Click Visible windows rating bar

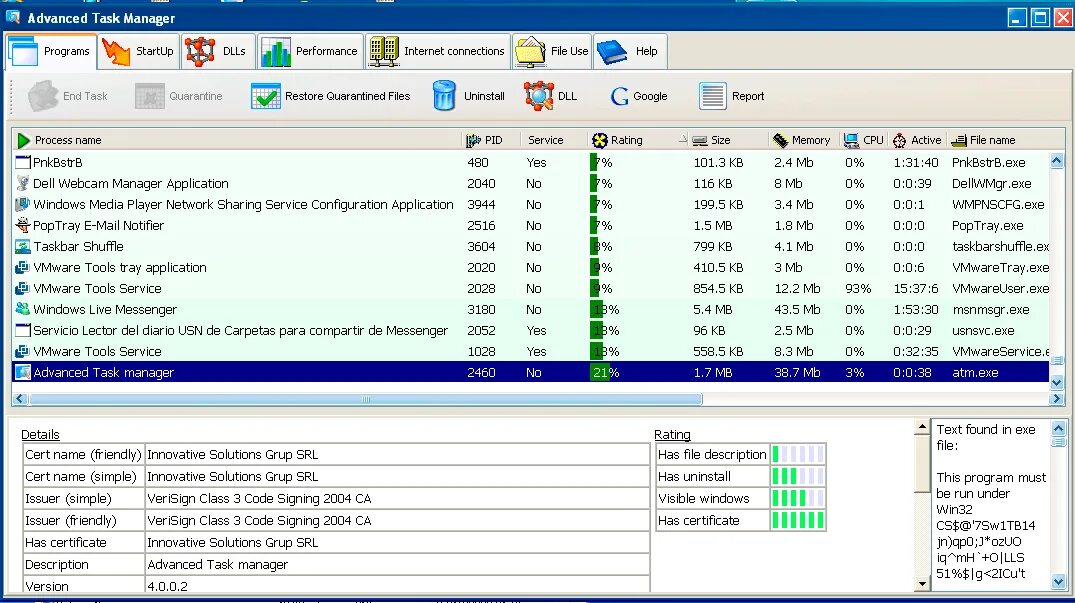click(x=798, y=498)
